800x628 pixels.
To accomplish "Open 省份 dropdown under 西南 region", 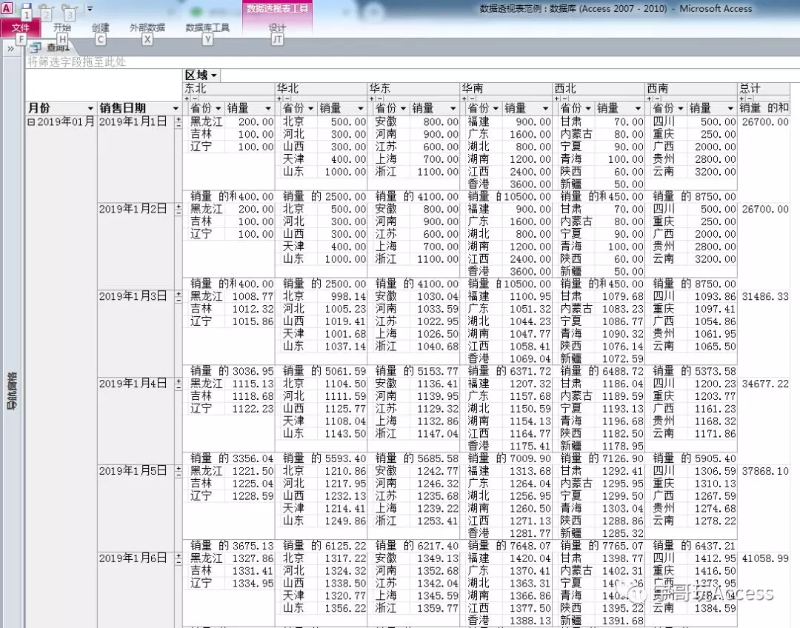I will (x=679, y=108).
